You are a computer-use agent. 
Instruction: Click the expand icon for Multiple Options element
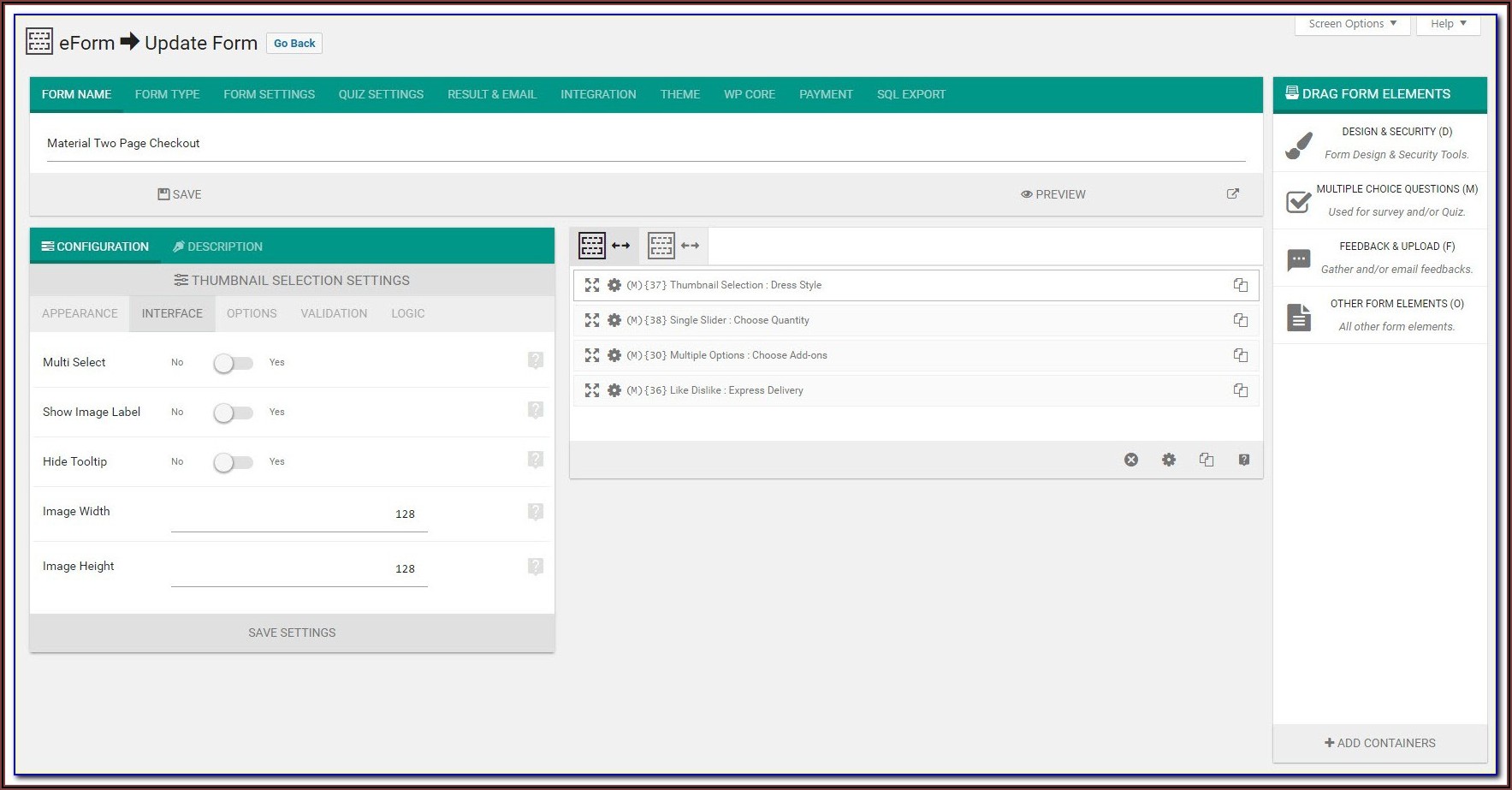[x=591, y=355]
